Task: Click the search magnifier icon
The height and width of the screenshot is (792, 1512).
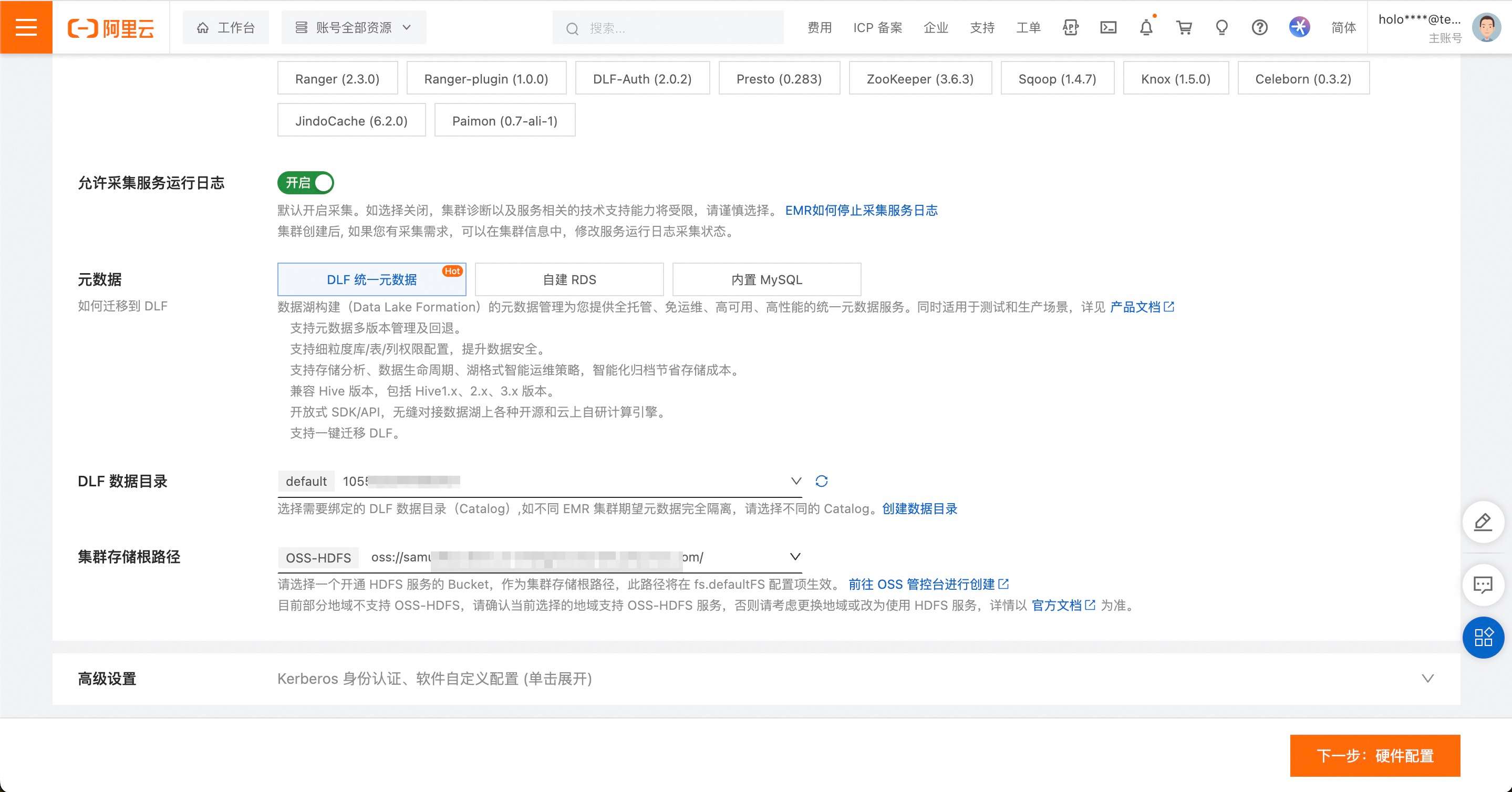Action: [572, 28]
